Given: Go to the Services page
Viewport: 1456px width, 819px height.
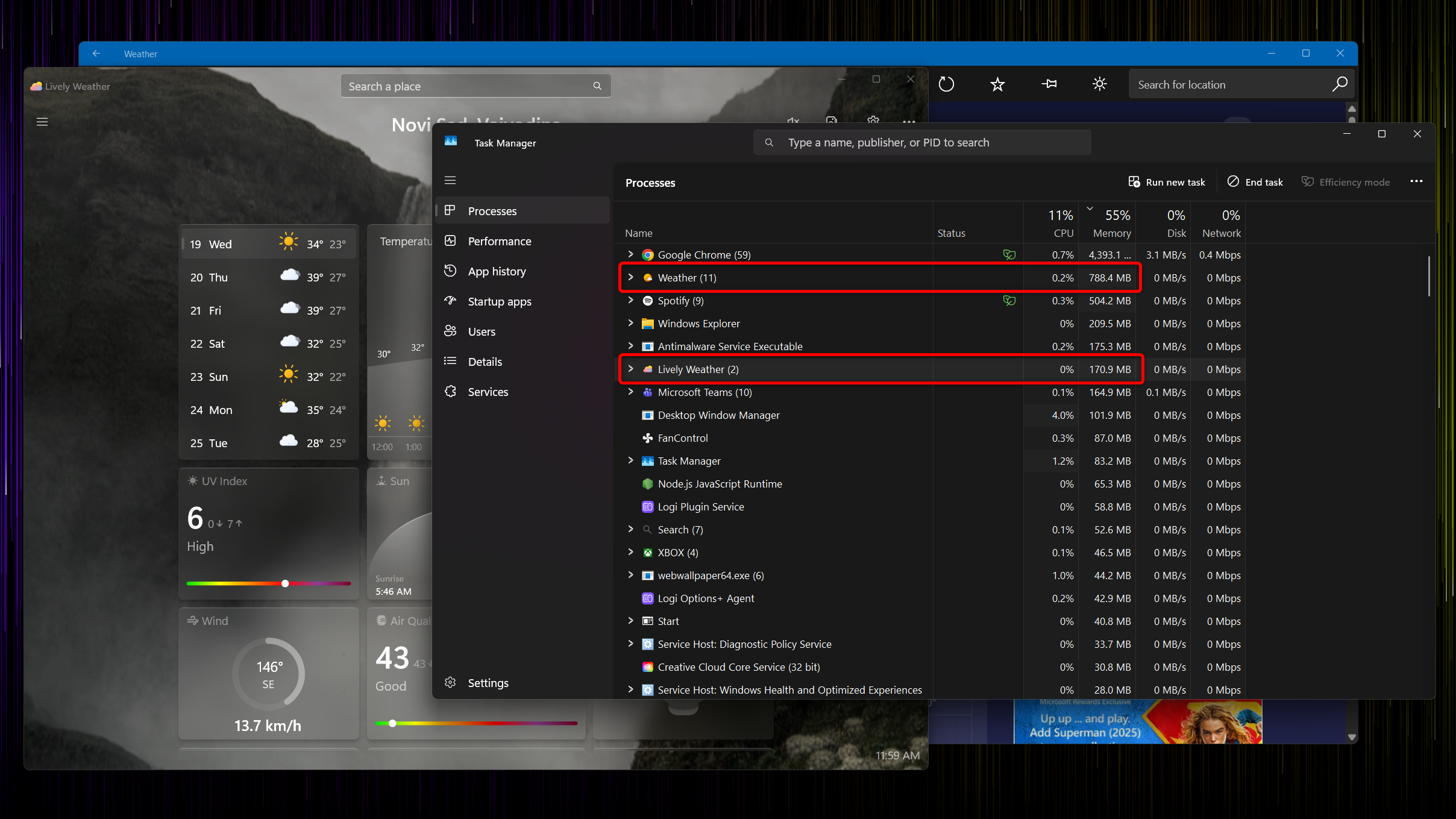Looking at the screenshot, I should pos(522,392).
